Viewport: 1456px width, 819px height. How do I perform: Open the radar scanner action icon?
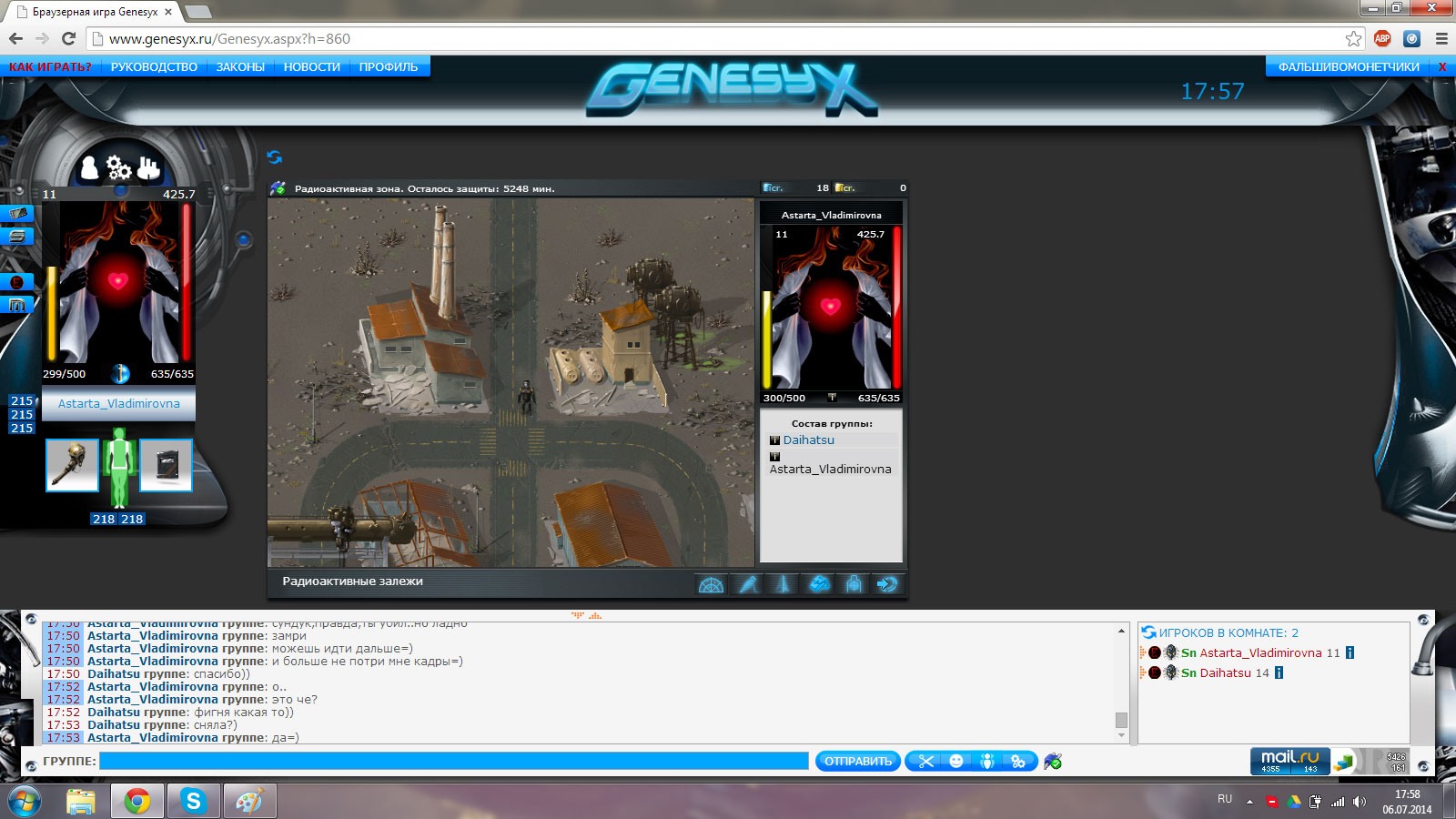712,584
